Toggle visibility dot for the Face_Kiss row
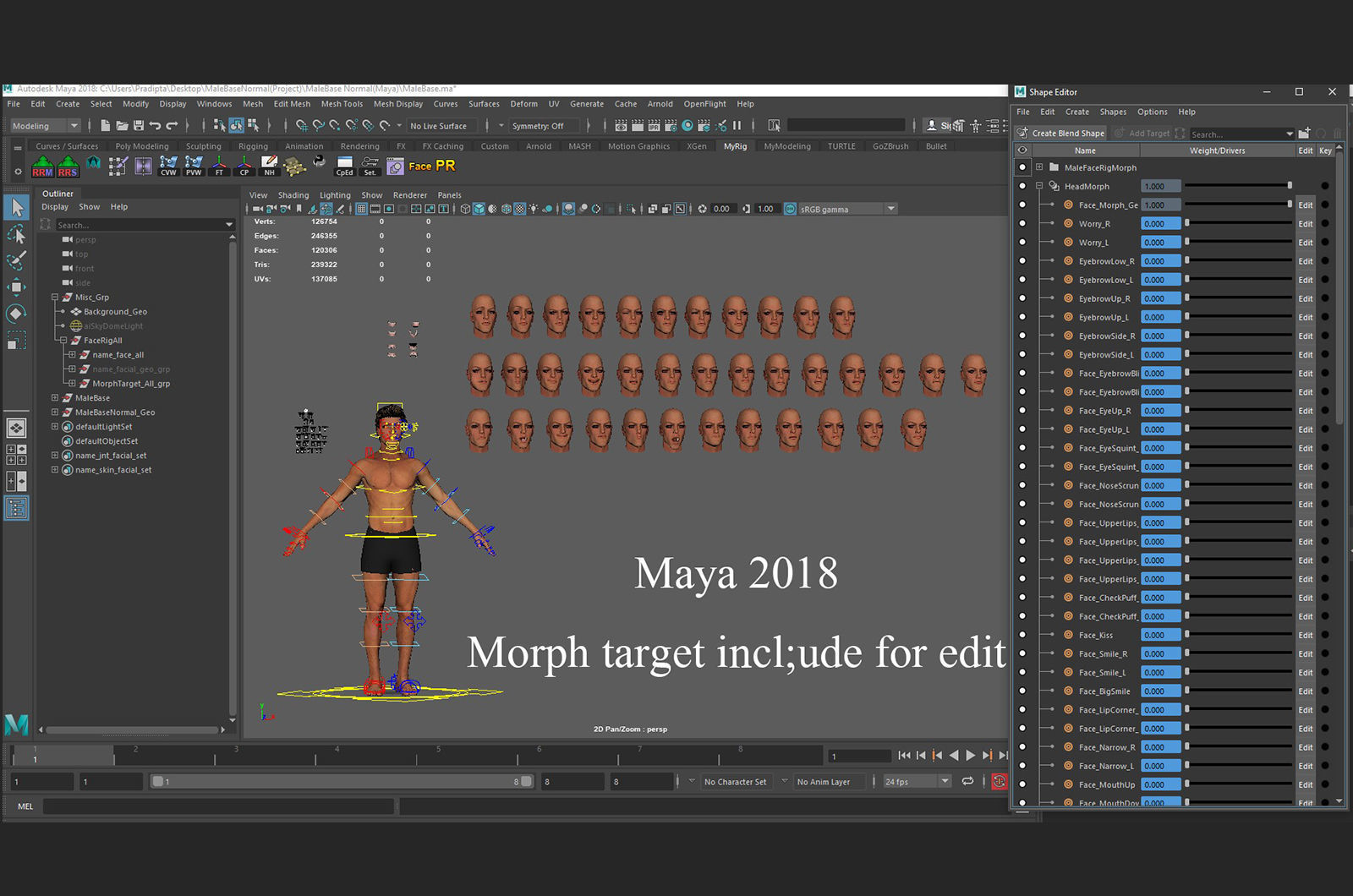Screen dimensions: 1353x896 point(1022,635)
